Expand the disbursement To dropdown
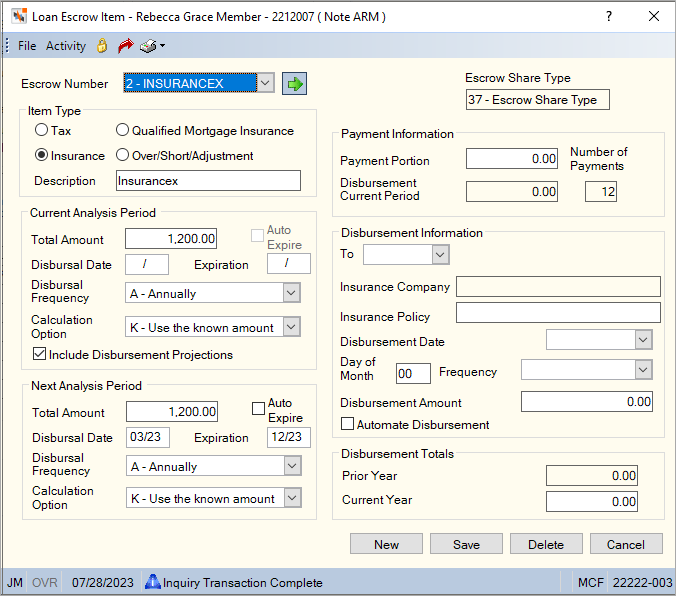The width and height of the screenshot is (676, 596). point(440,254)
